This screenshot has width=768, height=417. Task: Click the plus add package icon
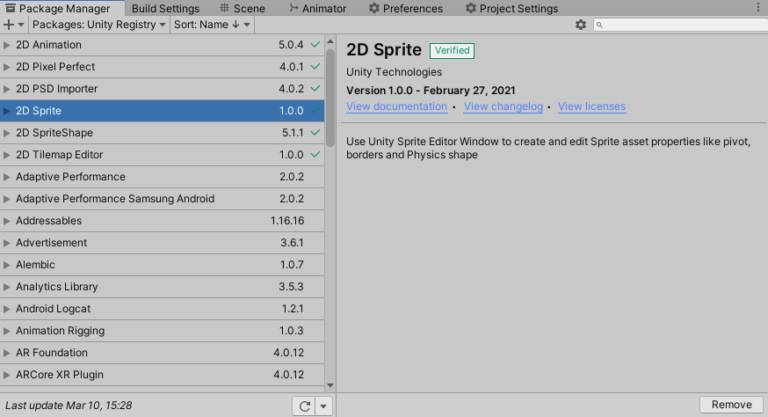click(x=9, y=25)
